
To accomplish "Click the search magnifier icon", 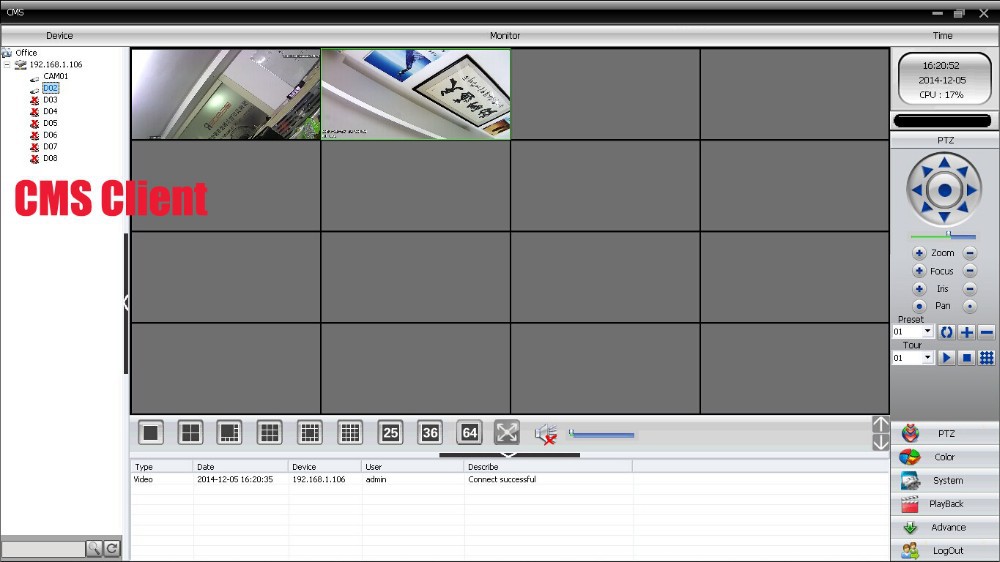I will tap(94, 548).
